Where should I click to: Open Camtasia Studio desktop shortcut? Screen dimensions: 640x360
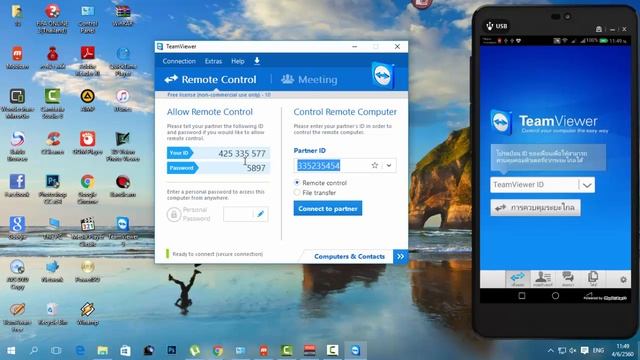pyautogui.click(x=53, y=103)
